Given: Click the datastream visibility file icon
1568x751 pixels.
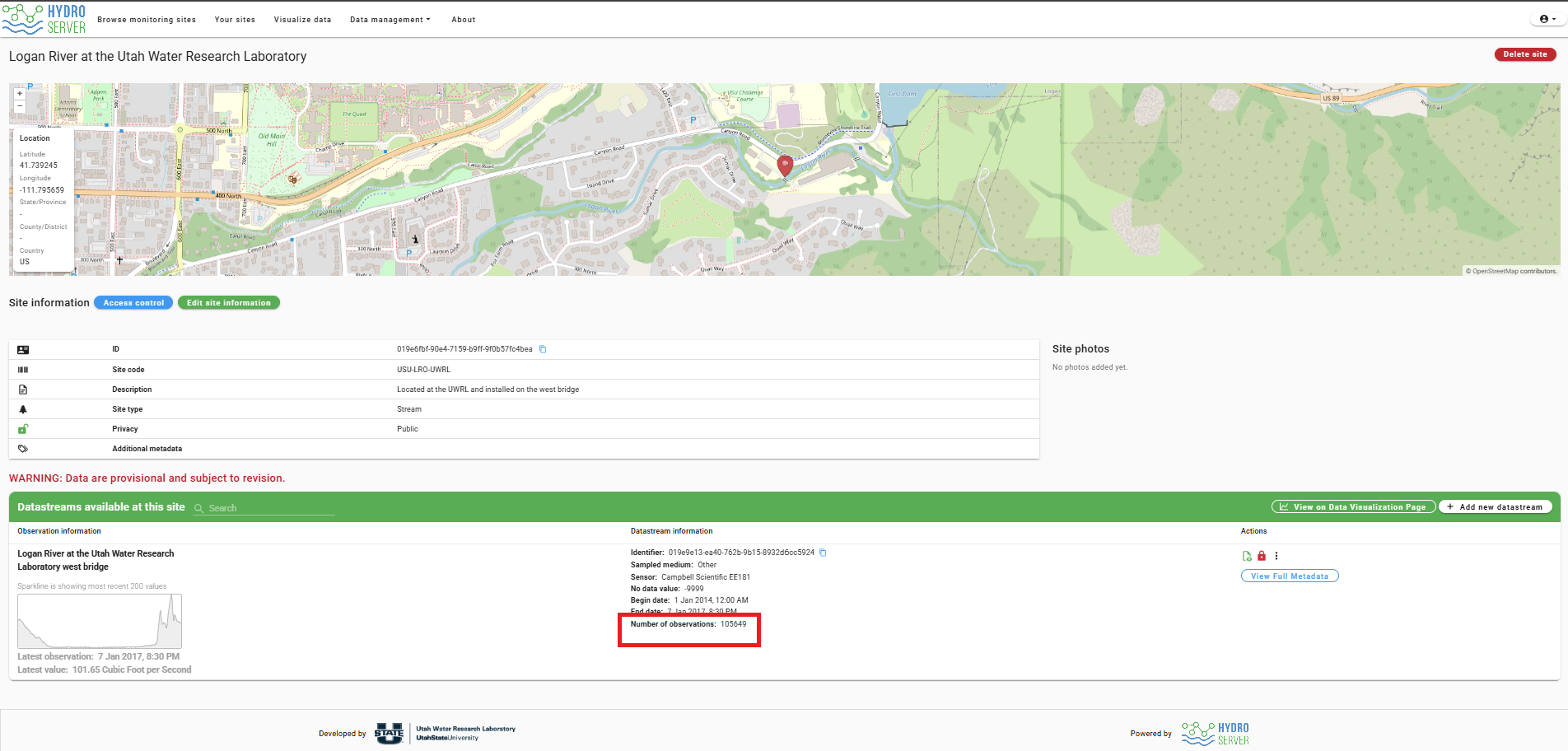Looking at the screenshot, I should 1247,556.
